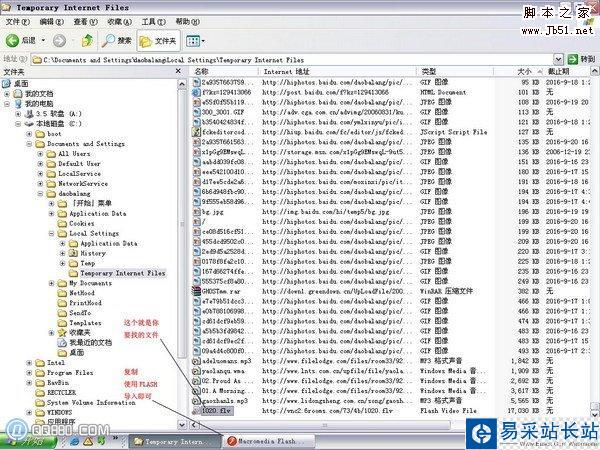
Task: Click the Forward arrow toolbar icon
Action: coord(59,41)
